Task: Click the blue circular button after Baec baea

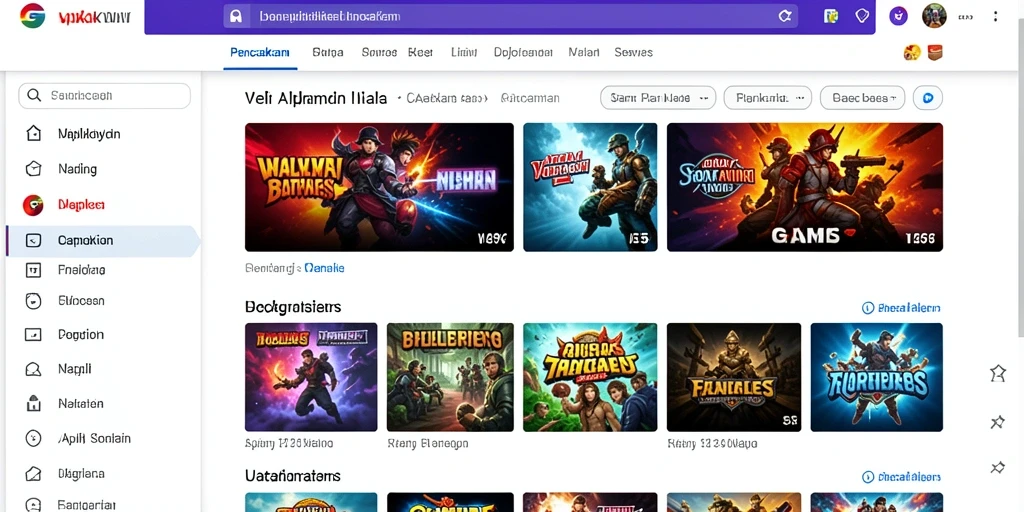Action: tap(928, 98)
